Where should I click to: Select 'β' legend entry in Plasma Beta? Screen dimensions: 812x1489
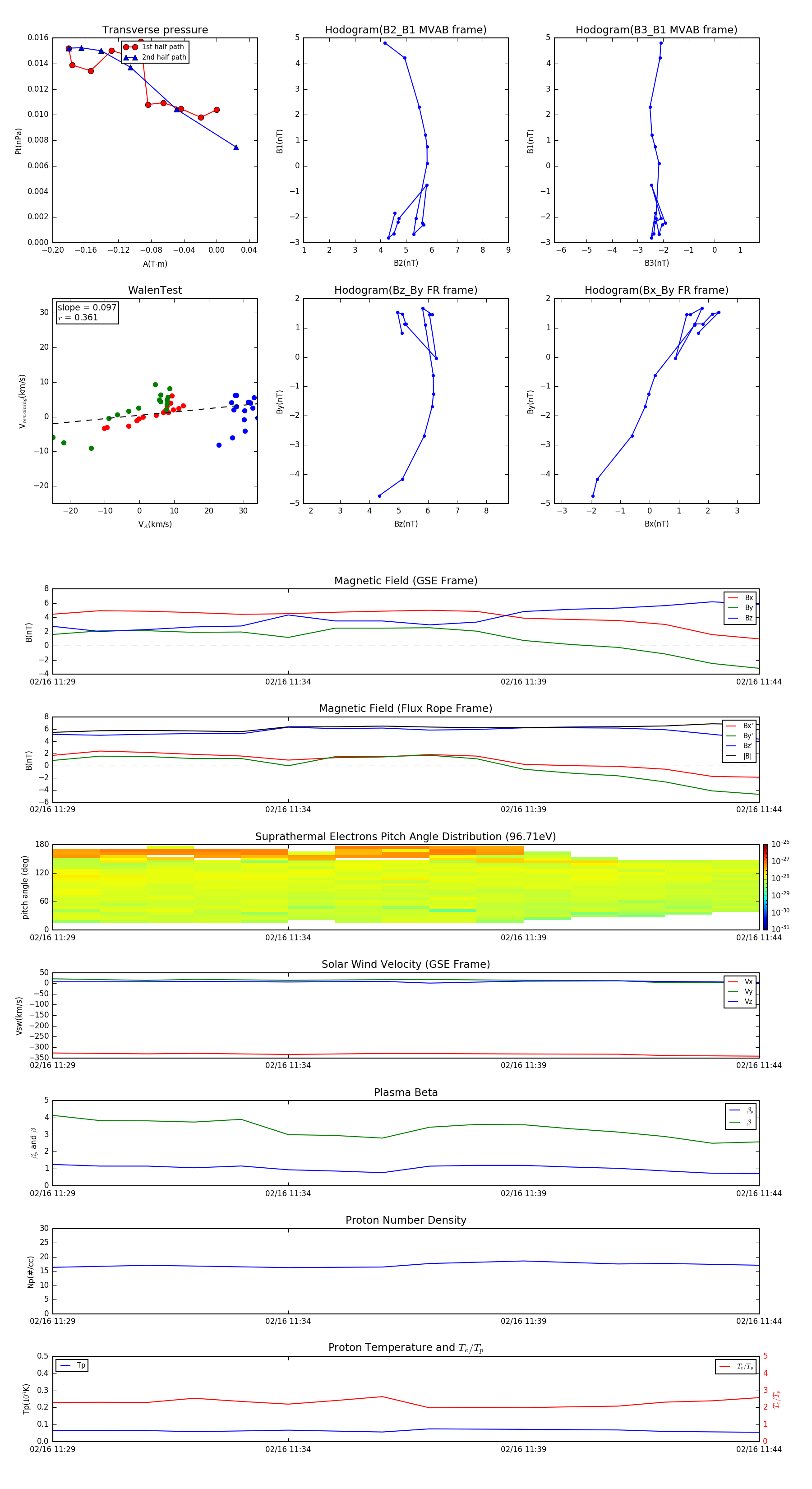pyautogui.click(x=741, y=1122)
